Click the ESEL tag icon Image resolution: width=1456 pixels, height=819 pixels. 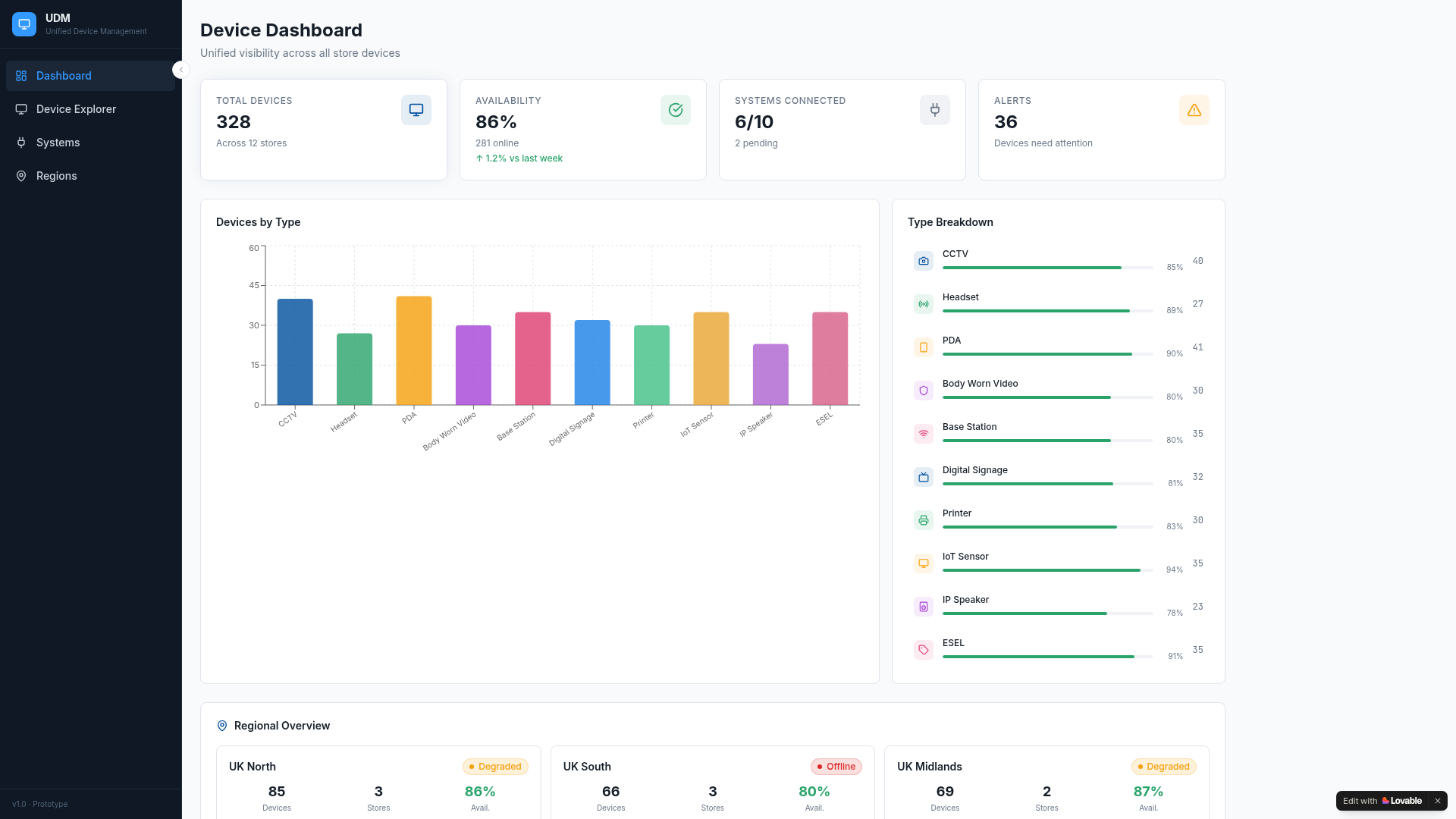(x=924, y=650)
